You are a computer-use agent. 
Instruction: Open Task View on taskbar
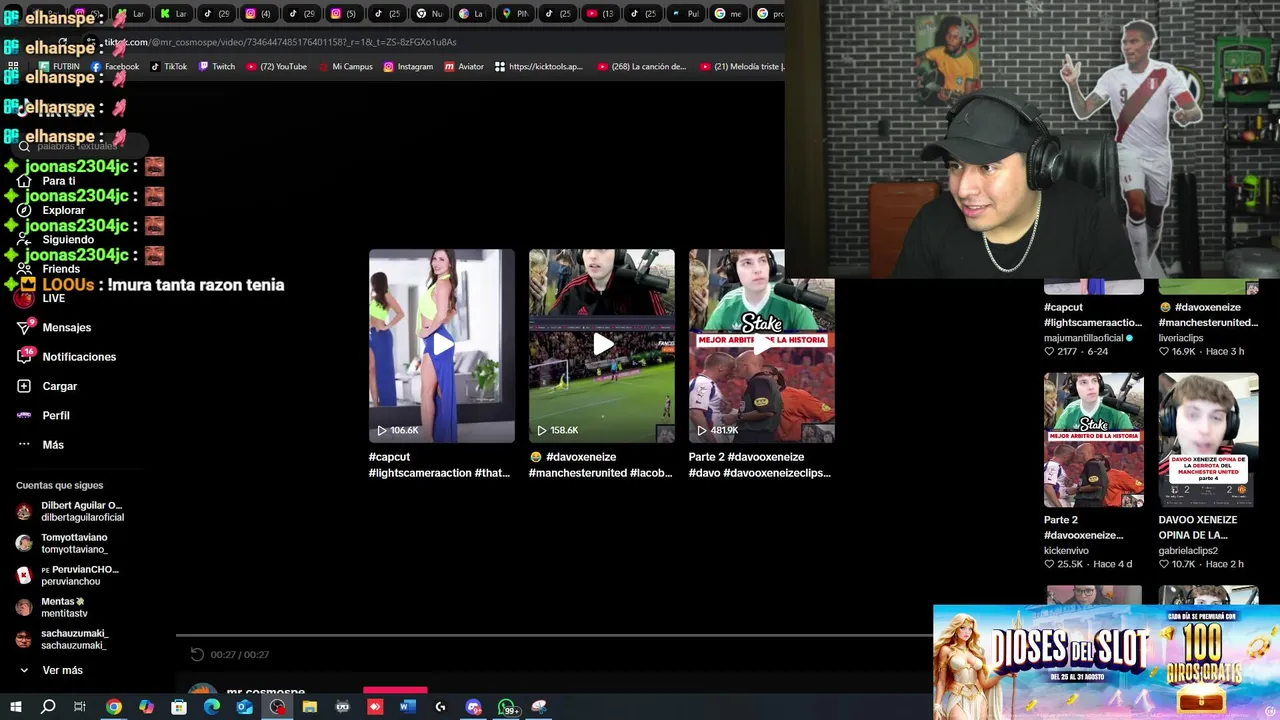click(x=80, y=707)
